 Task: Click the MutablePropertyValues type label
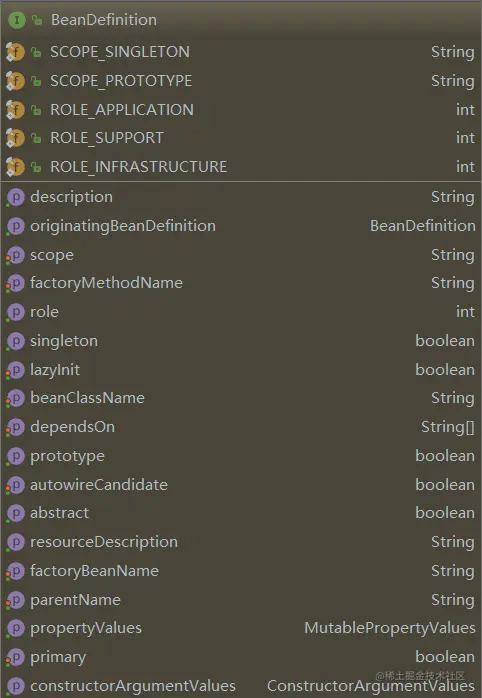coord(390,628)
